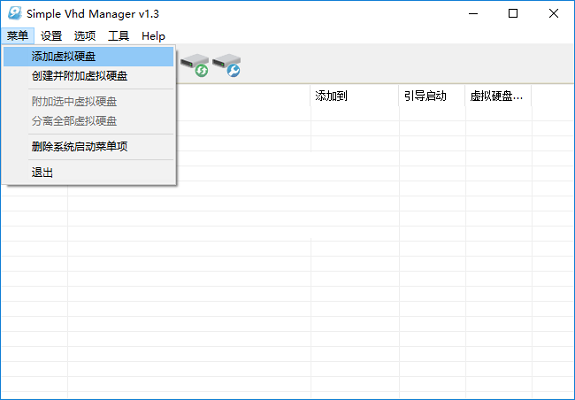Image resolution: width=575 pixels, height=400 pixels.
Task: Click the disk icon with blue wrench
Action: click(x=227, y=65)
